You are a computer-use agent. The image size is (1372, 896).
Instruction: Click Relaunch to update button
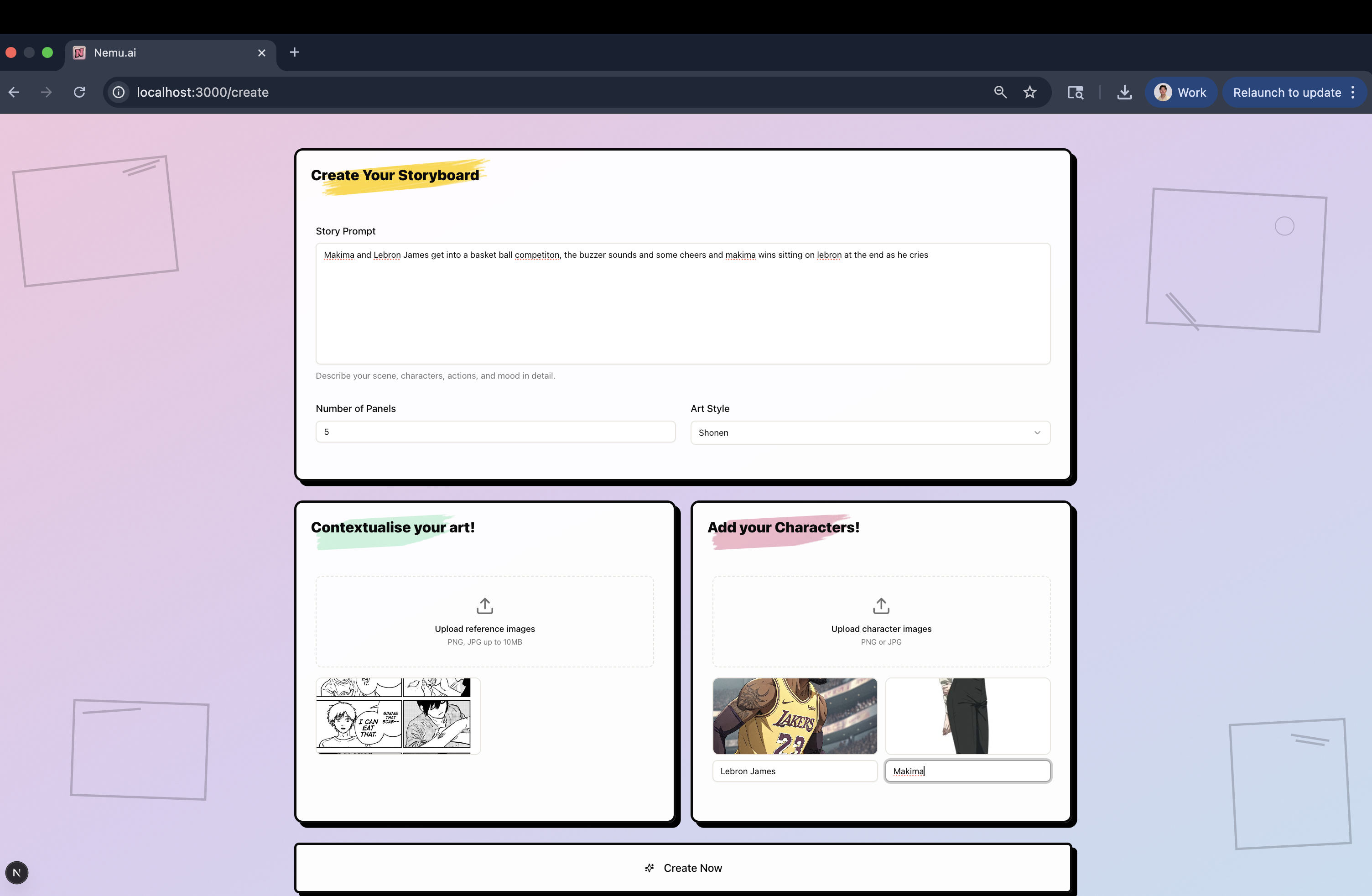coord(1287,92)
